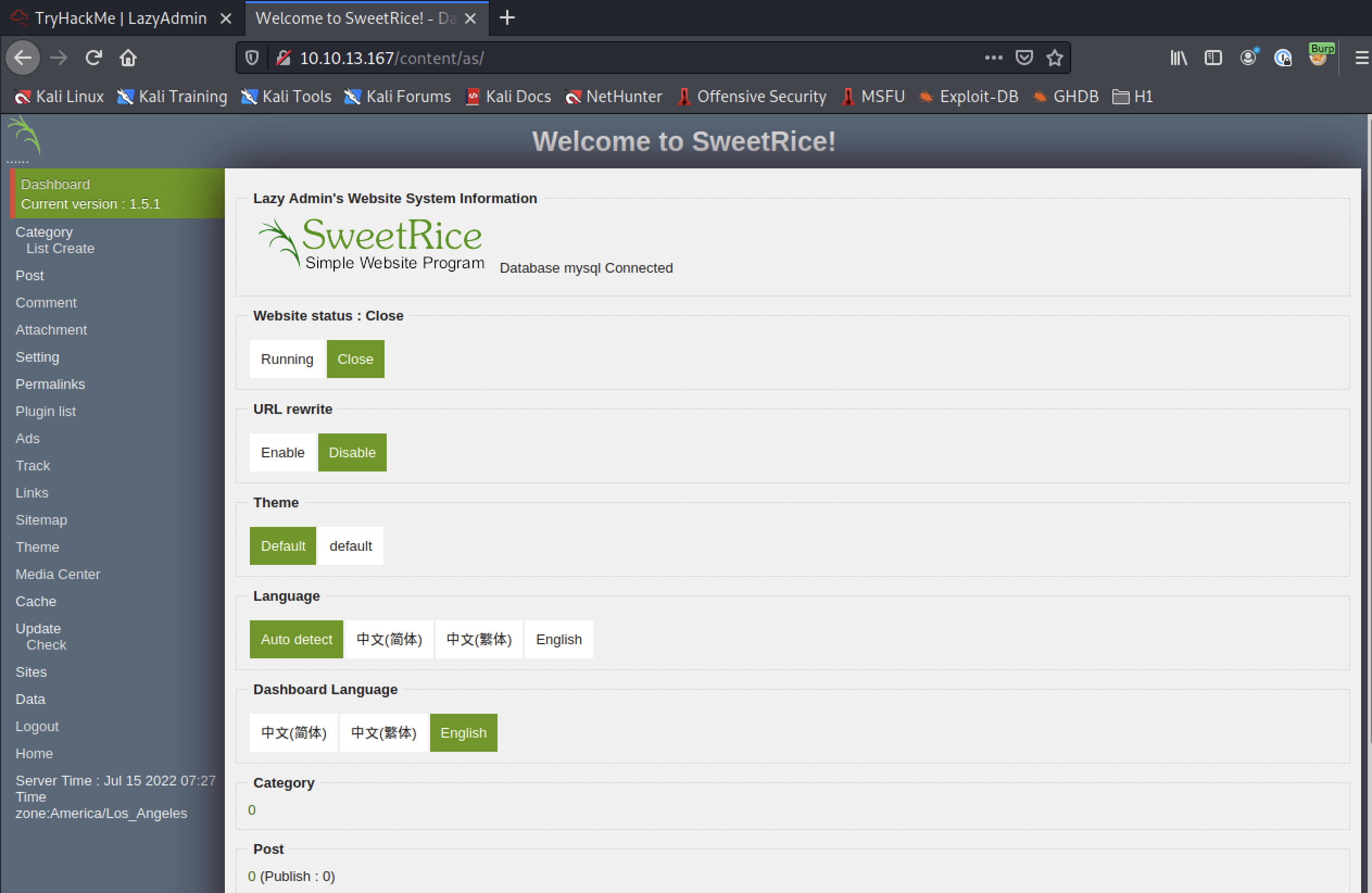Image resolution: width=1372 pixels, height=893 pixels.
Task: Select the lowercase default theme
Action: [350, 545]
